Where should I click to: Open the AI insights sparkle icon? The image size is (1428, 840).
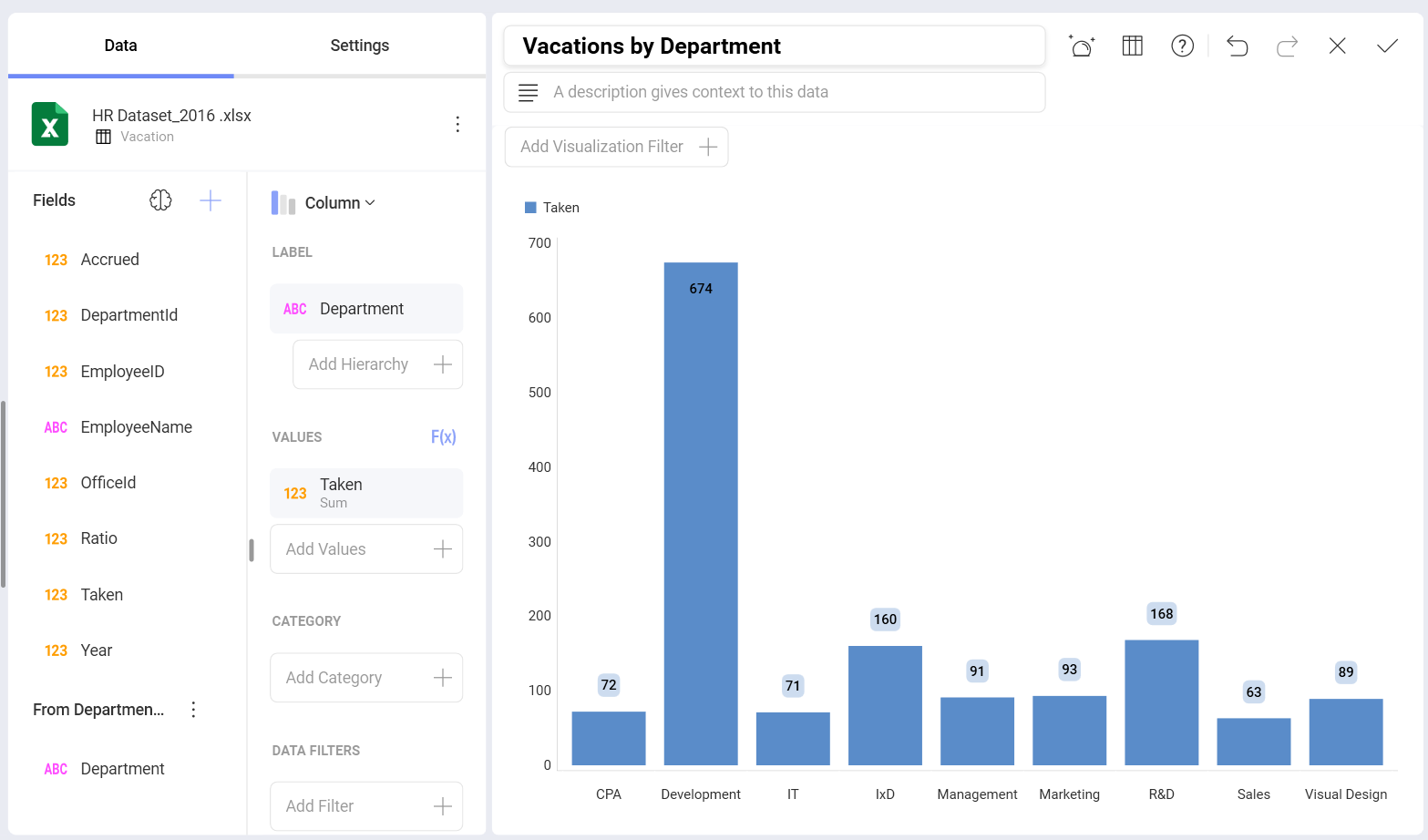[1082, 46]
